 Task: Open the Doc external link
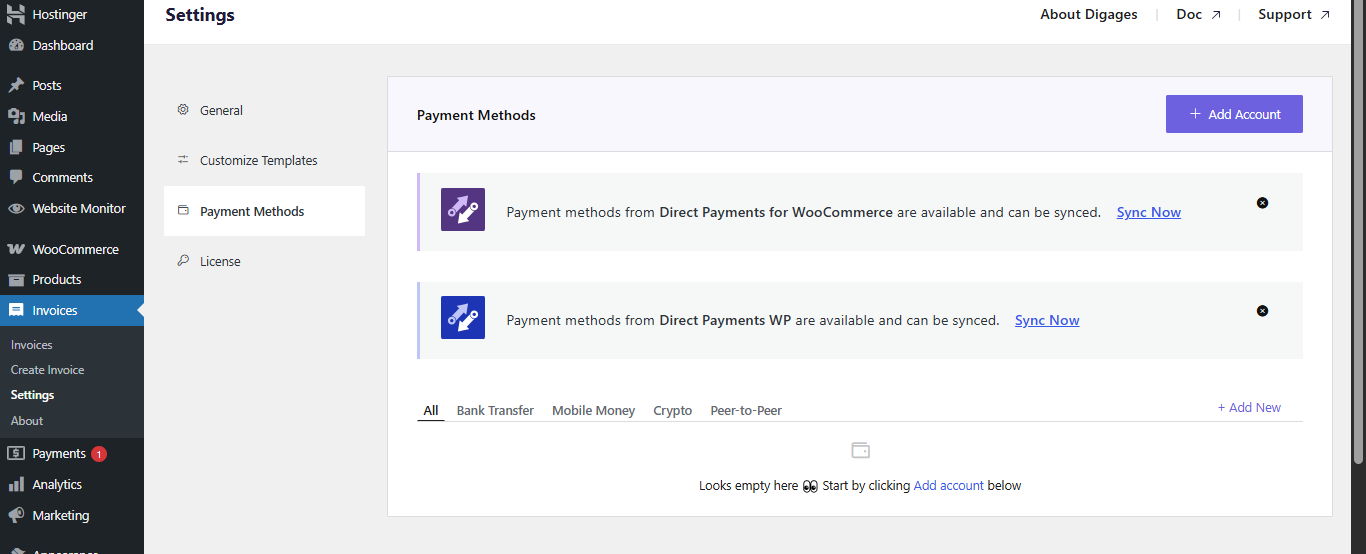(x=1199, y=14)
